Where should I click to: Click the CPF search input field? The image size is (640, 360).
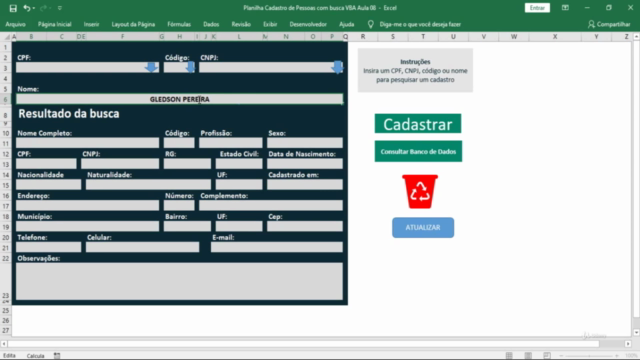coord(87,68)
